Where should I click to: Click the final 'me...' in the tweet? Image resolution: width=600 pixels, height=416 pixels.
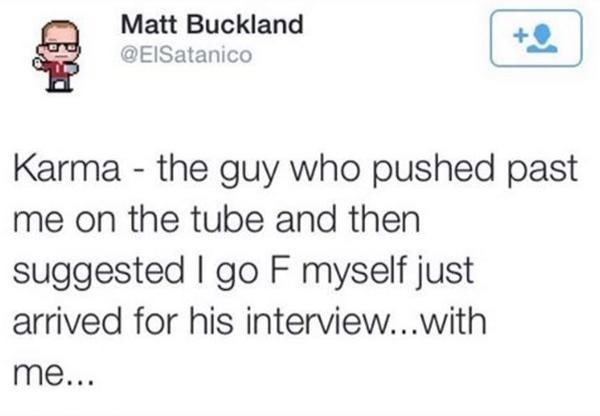(53, 374)
